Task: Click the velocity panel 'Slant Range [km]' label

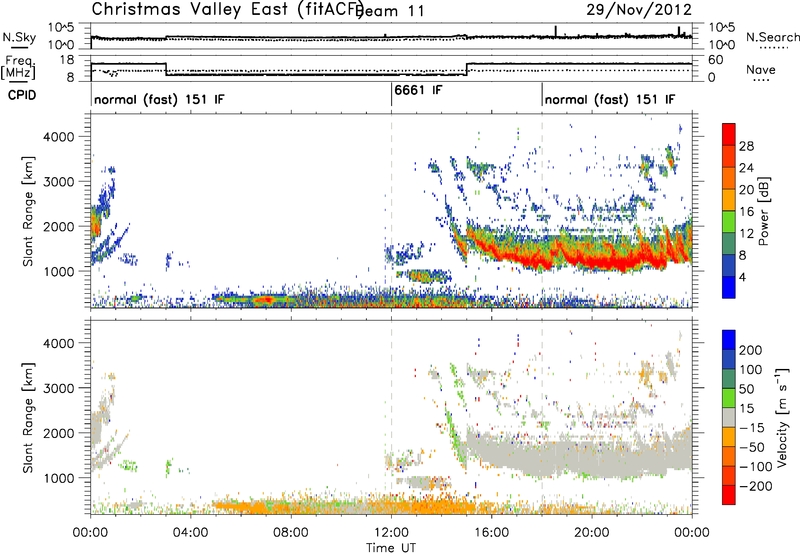Action: [x=28, y=417]
